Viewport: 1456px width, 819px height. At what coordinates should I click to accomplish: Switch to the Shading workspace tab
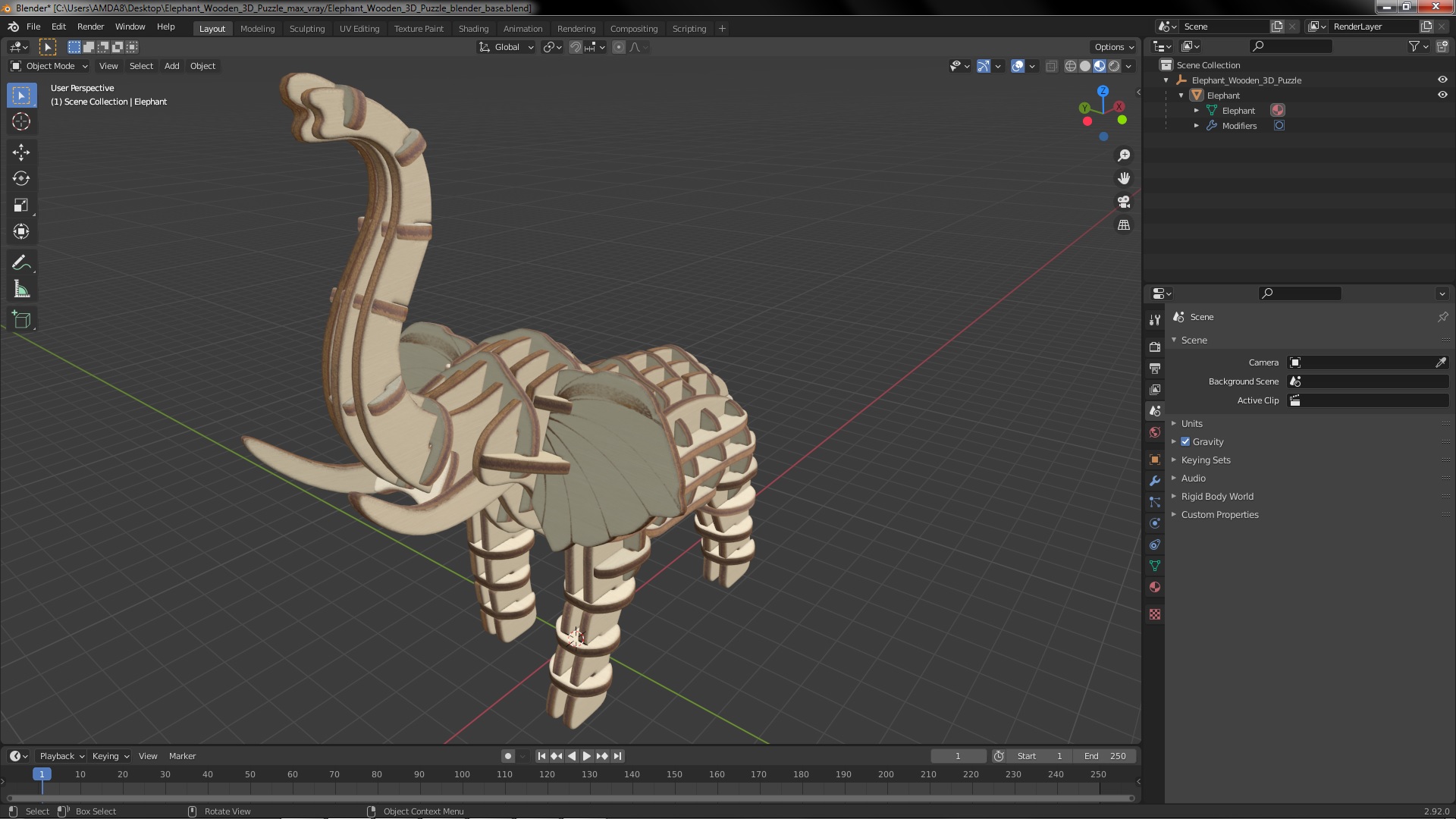point(473,29)
